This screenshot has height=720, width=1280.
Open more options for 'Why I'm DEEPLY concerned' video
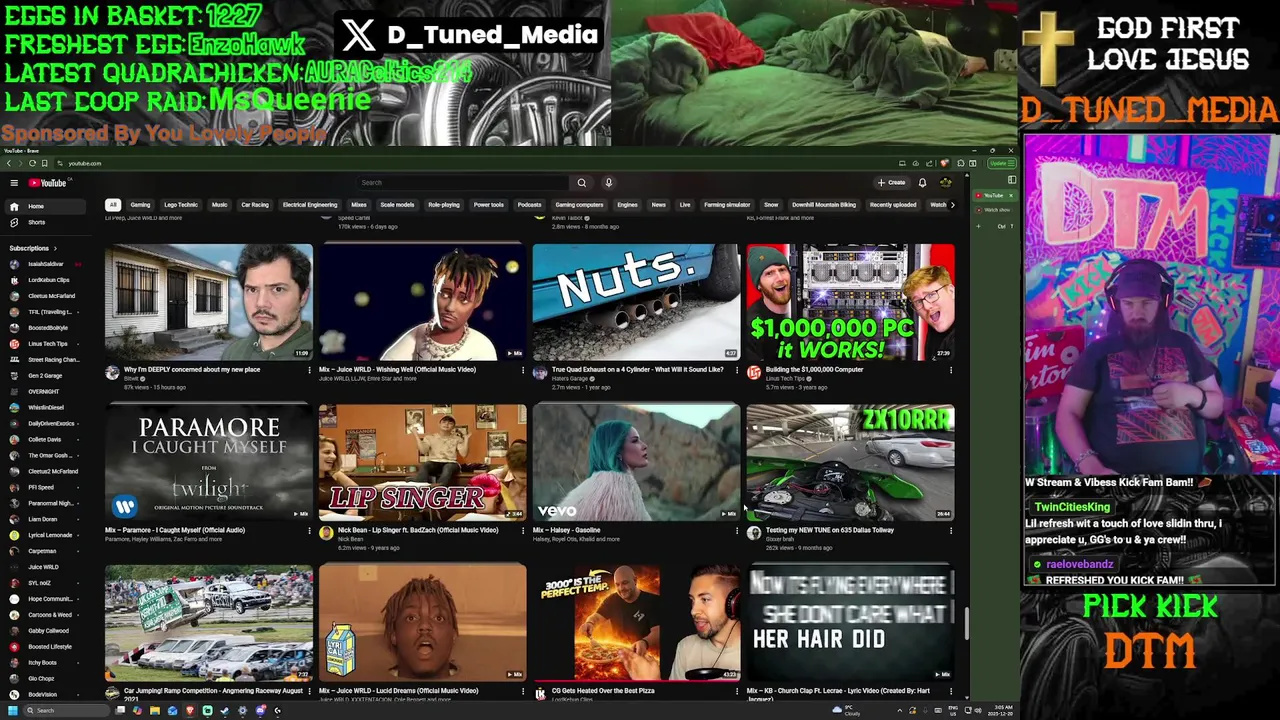309,370
